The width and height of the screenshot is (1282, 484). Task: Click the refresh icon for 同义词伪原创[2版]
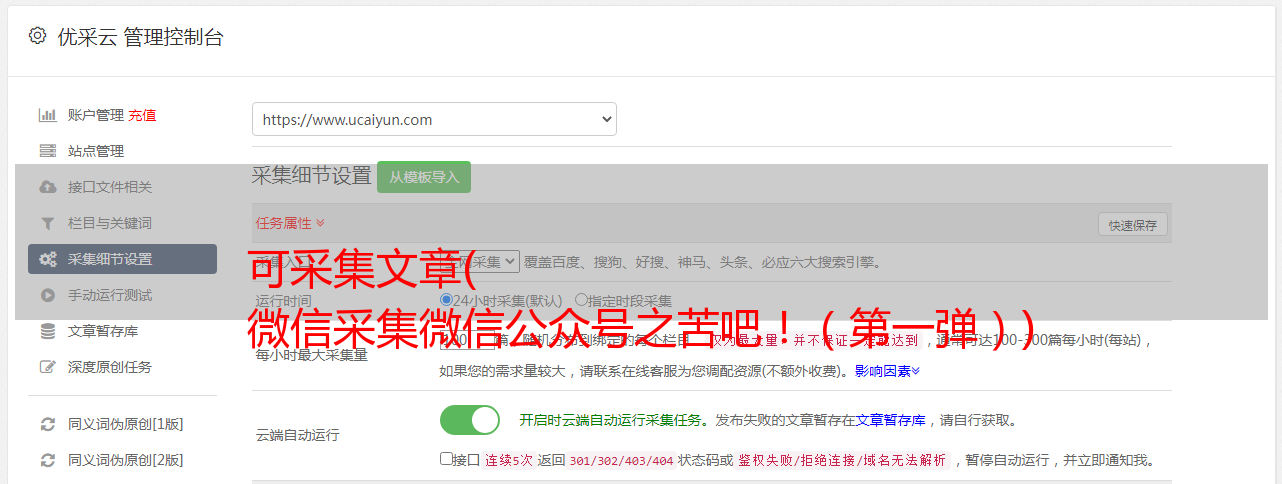tap(47, 460)
